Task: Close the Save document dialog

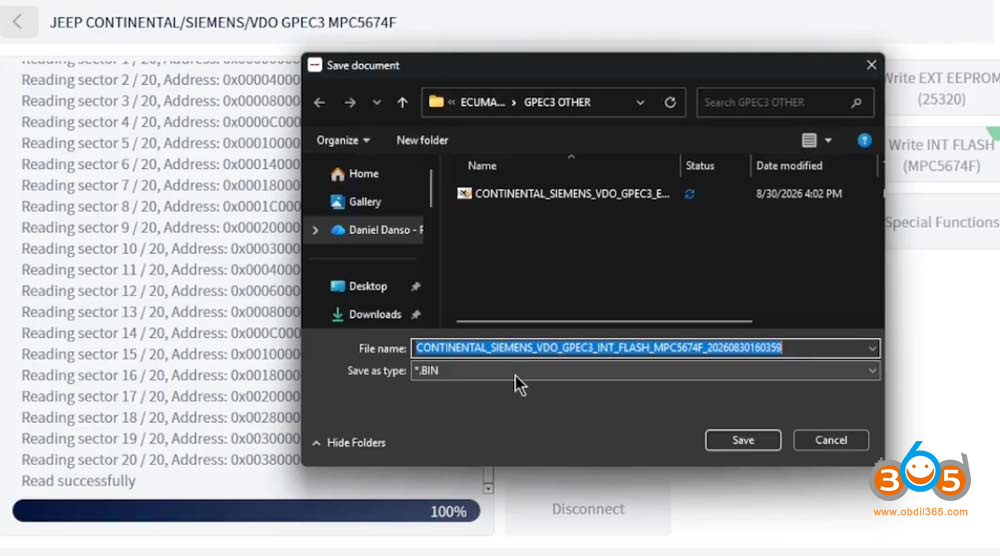Action: pos(871,65)
